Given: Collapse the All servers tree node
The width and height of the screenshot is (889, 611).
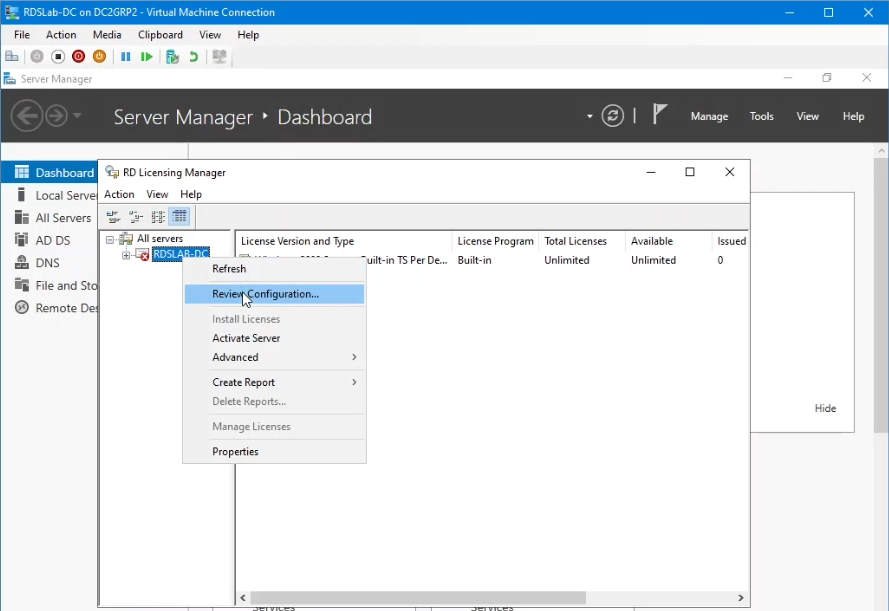Looking at the screenshot, I should click(x=110, y=240).
